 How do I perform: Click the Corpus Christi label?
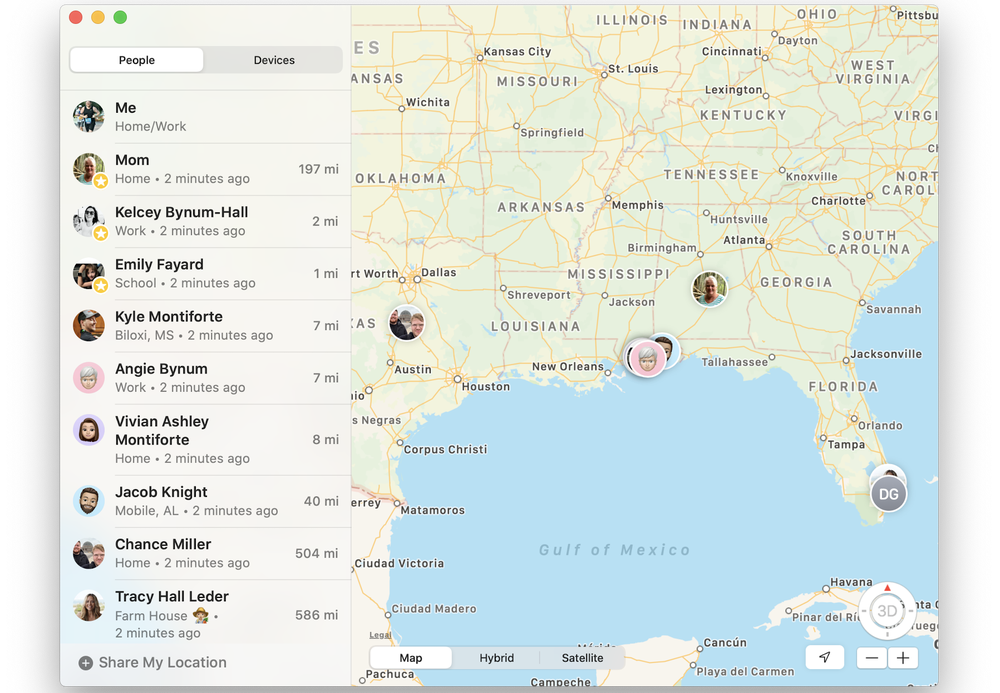click(x=445, y=449)
